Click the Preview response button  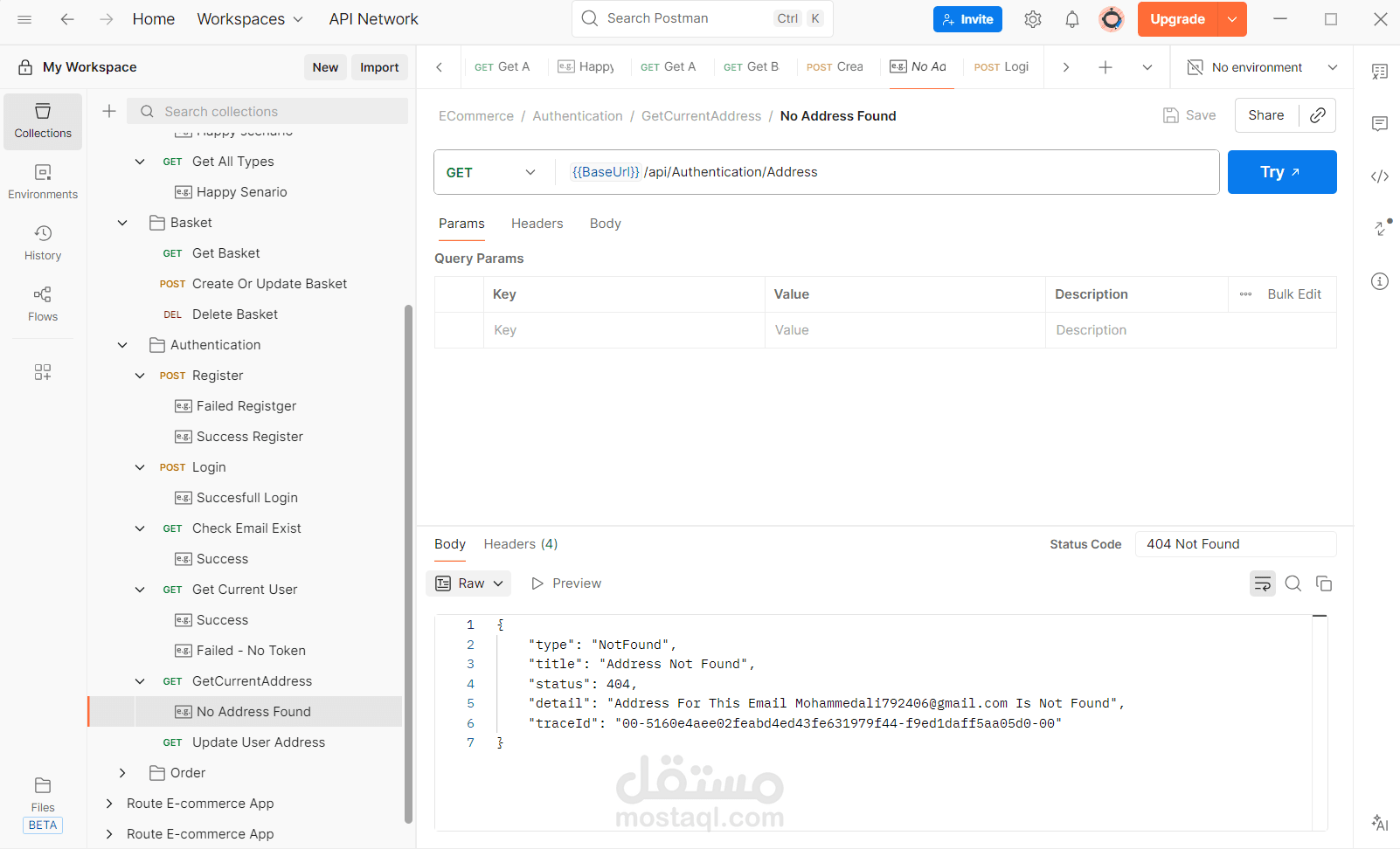tap(566, 583)
